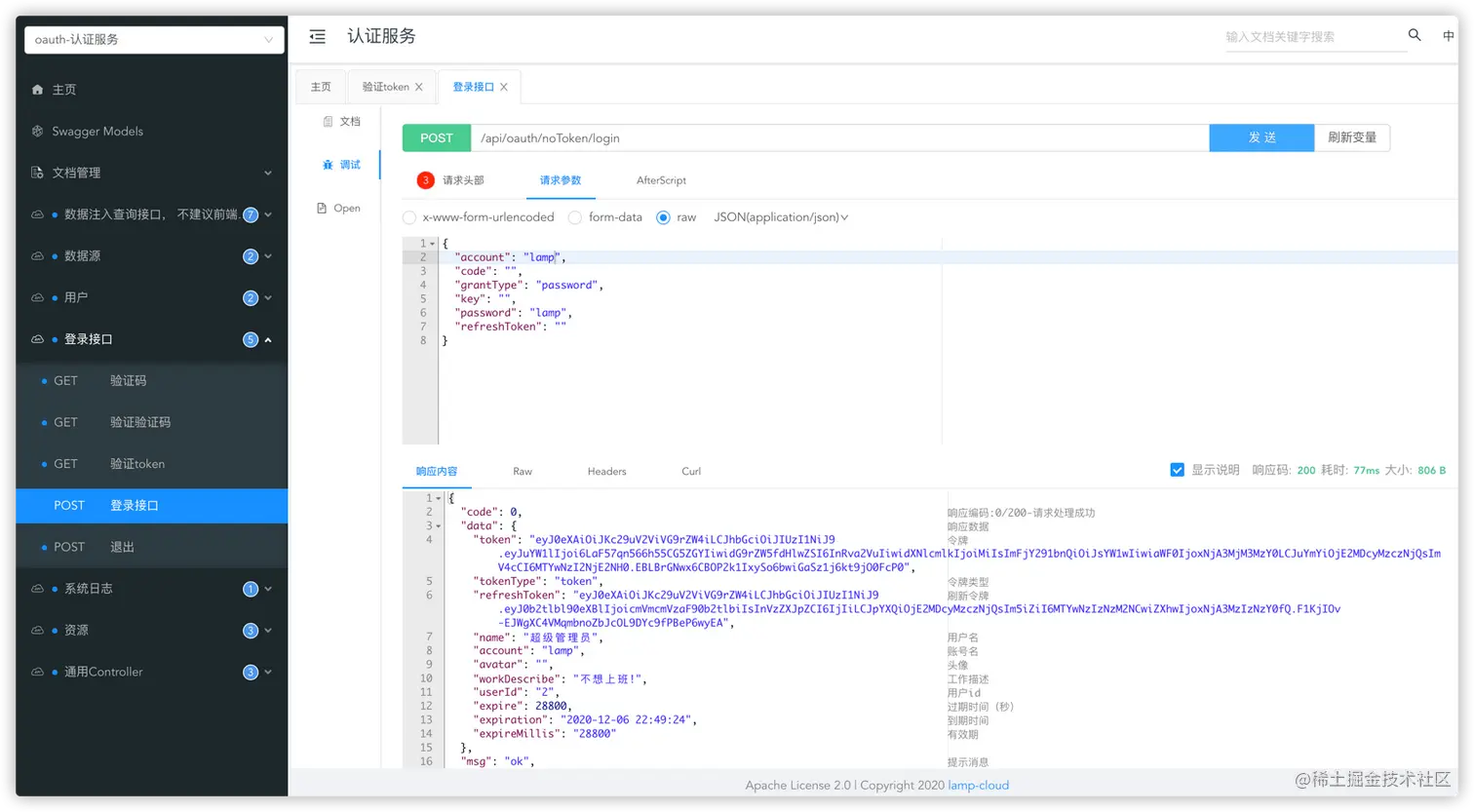
Task: Click the 调试 bug icon
Action: coord(328,165)
